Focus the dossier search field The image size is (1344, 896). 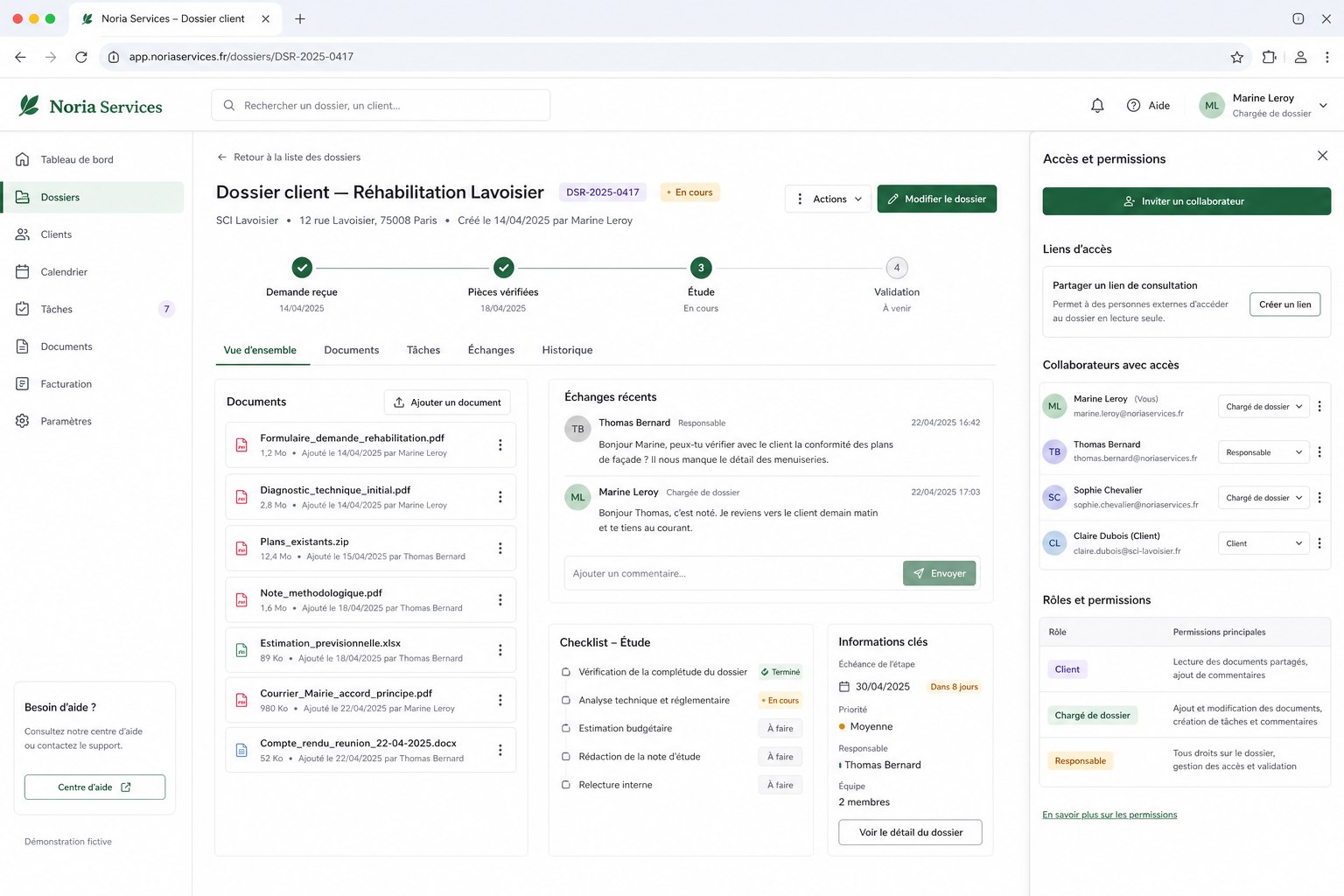coord(381,105)
